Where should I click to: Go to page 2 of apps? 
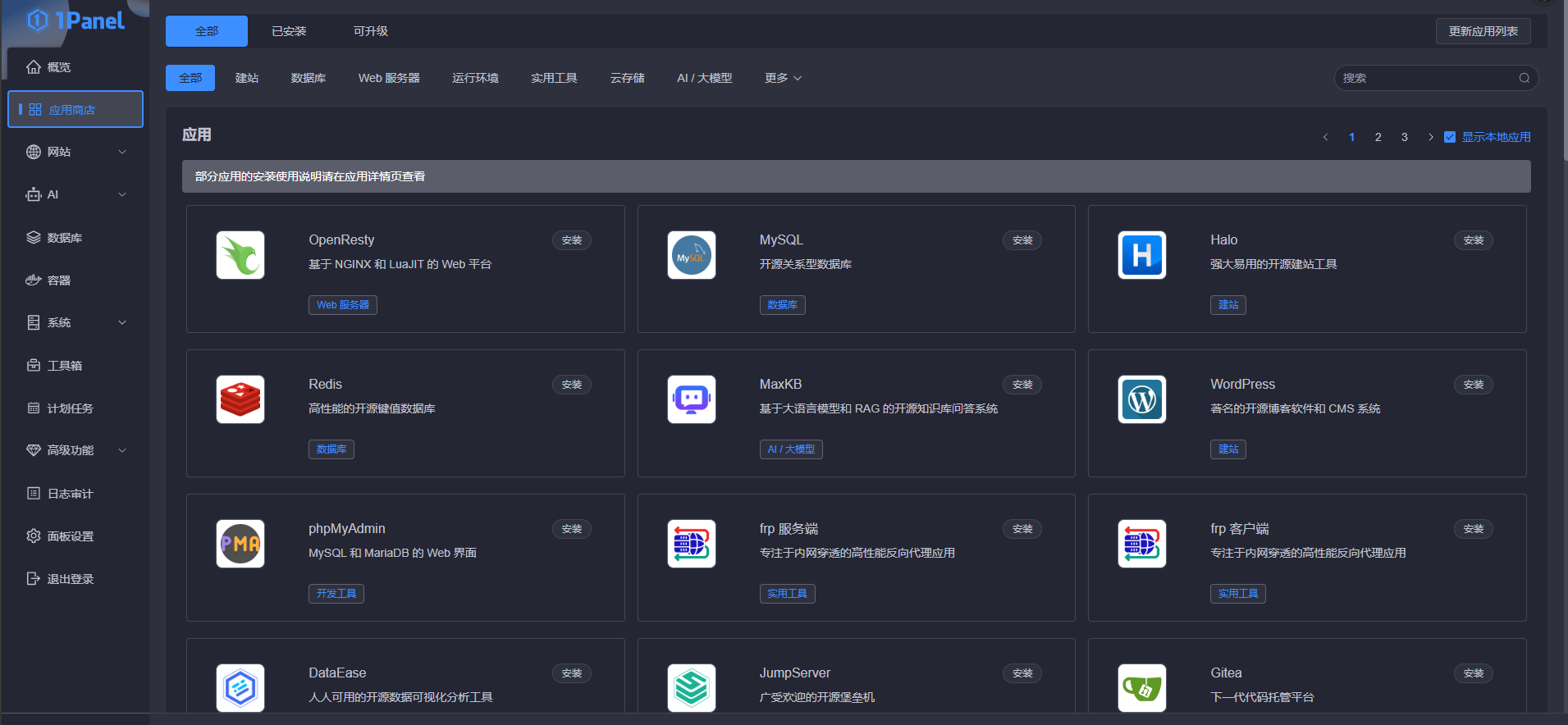pos(1378,137)
